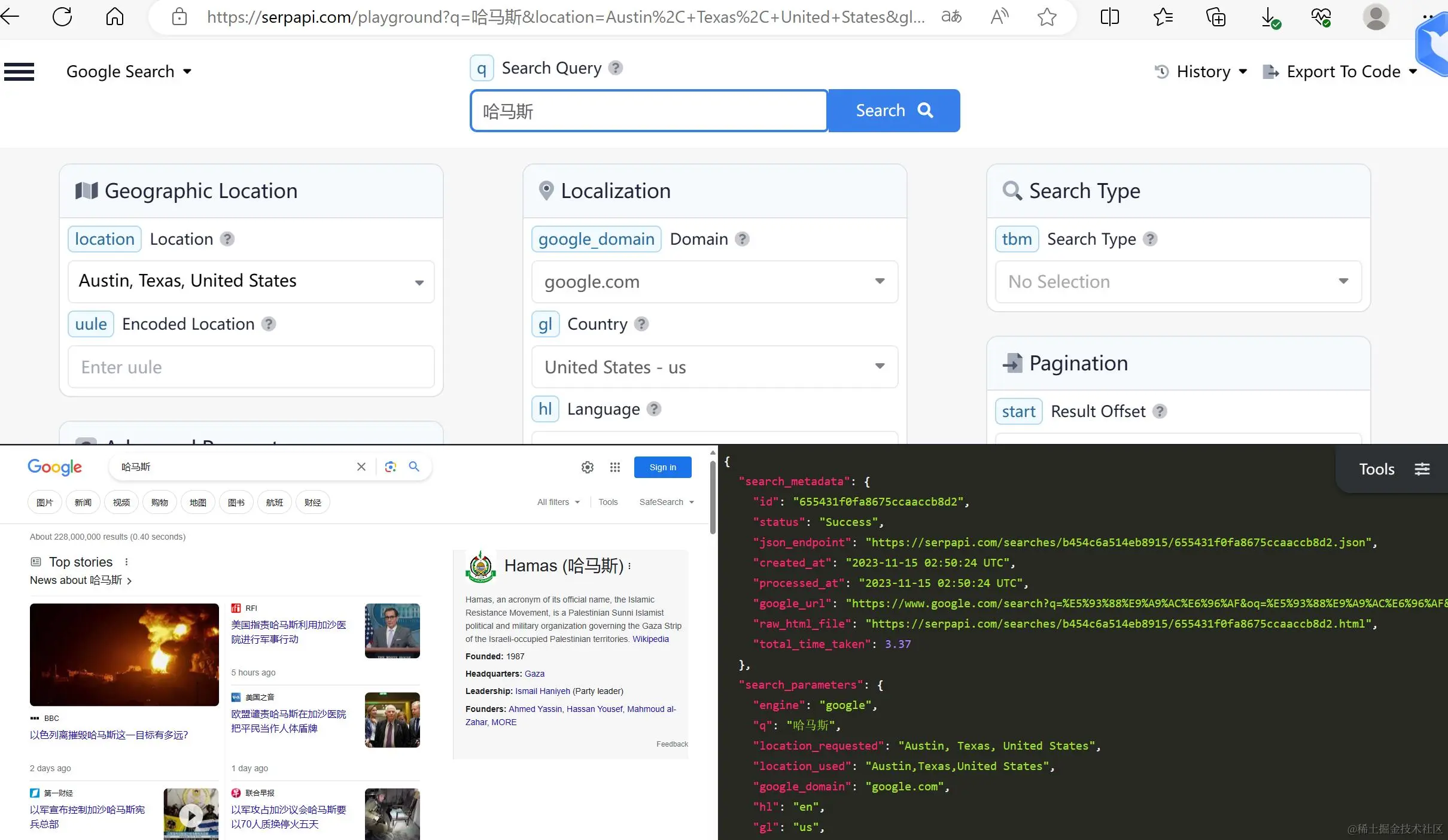Clear the Google preview search with X
Screen dimensions: 1448x840
(361, 467)
